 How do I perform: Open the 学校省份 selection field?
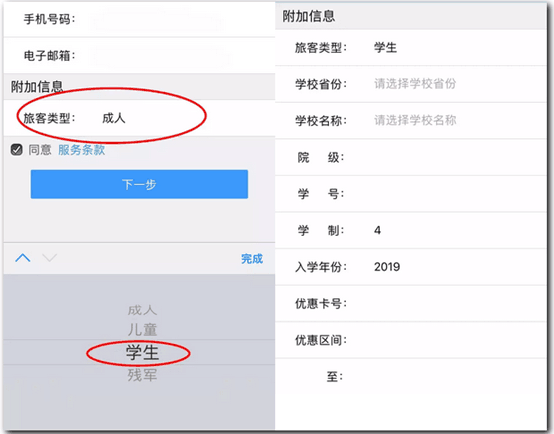[411, 84]
